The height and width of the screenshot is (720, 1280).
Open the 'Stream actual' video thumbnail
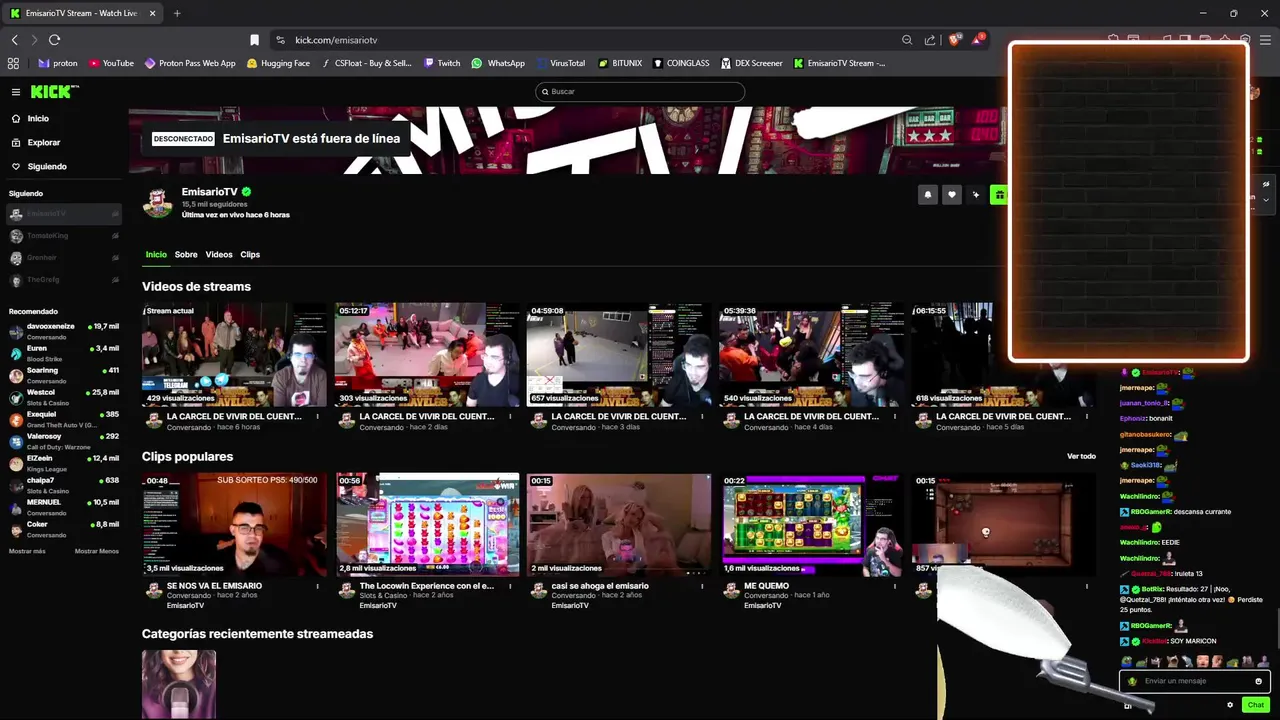[234, 354]
